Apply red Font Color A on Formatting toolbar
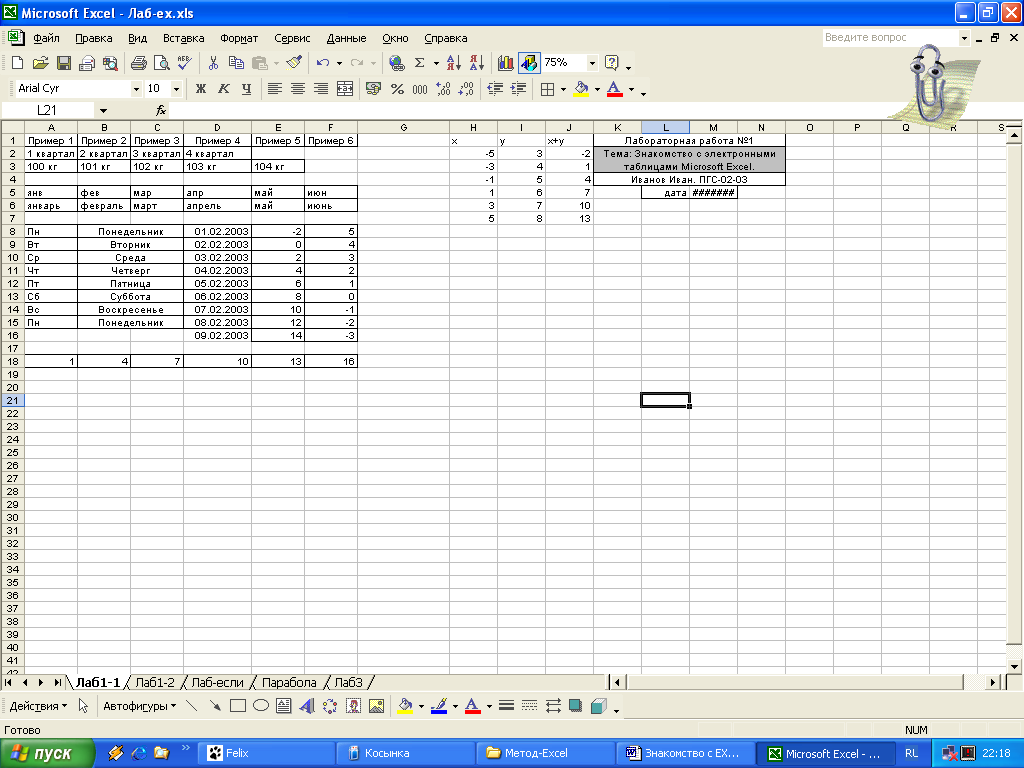The image size is (1024, 768). [615, 89]
